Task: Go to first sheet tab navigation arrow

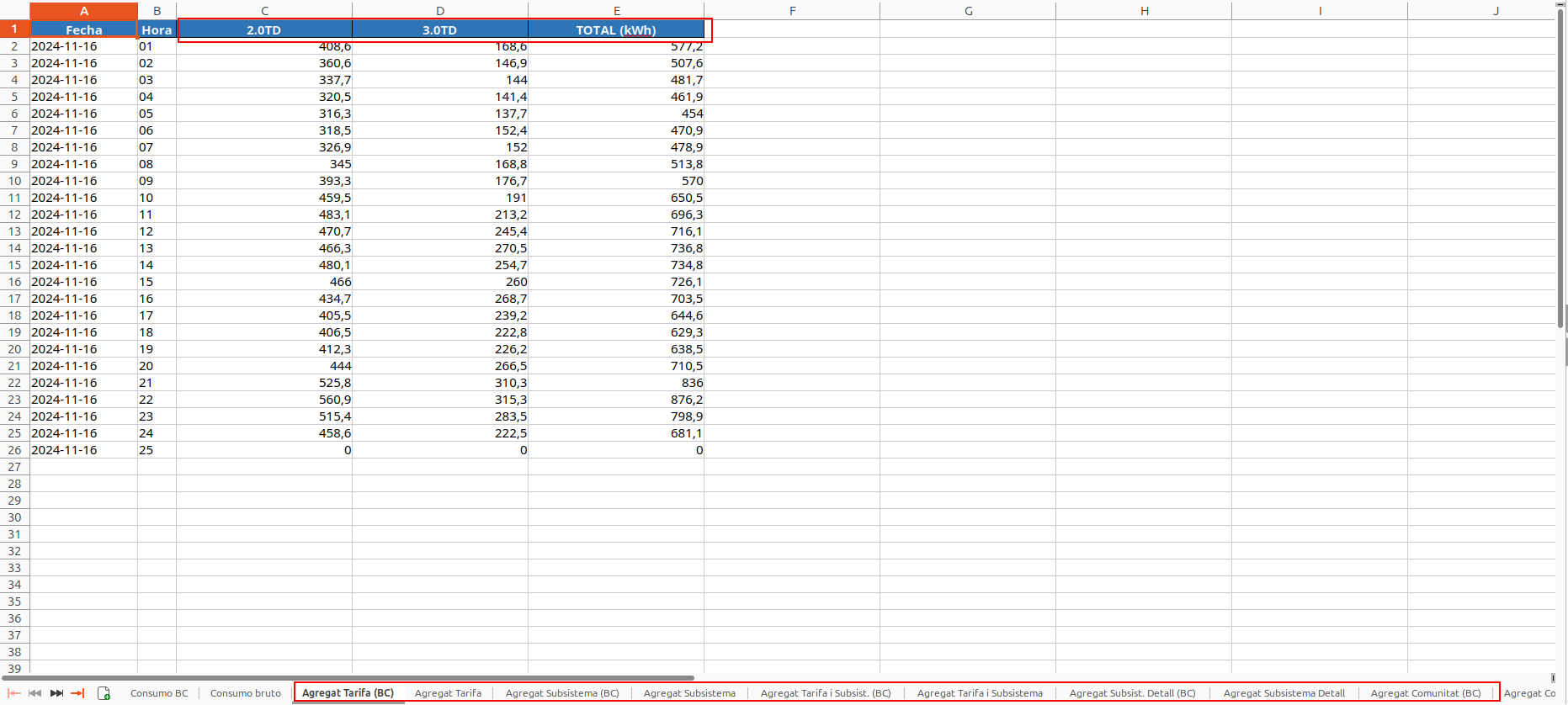Action: pos(14,693)
